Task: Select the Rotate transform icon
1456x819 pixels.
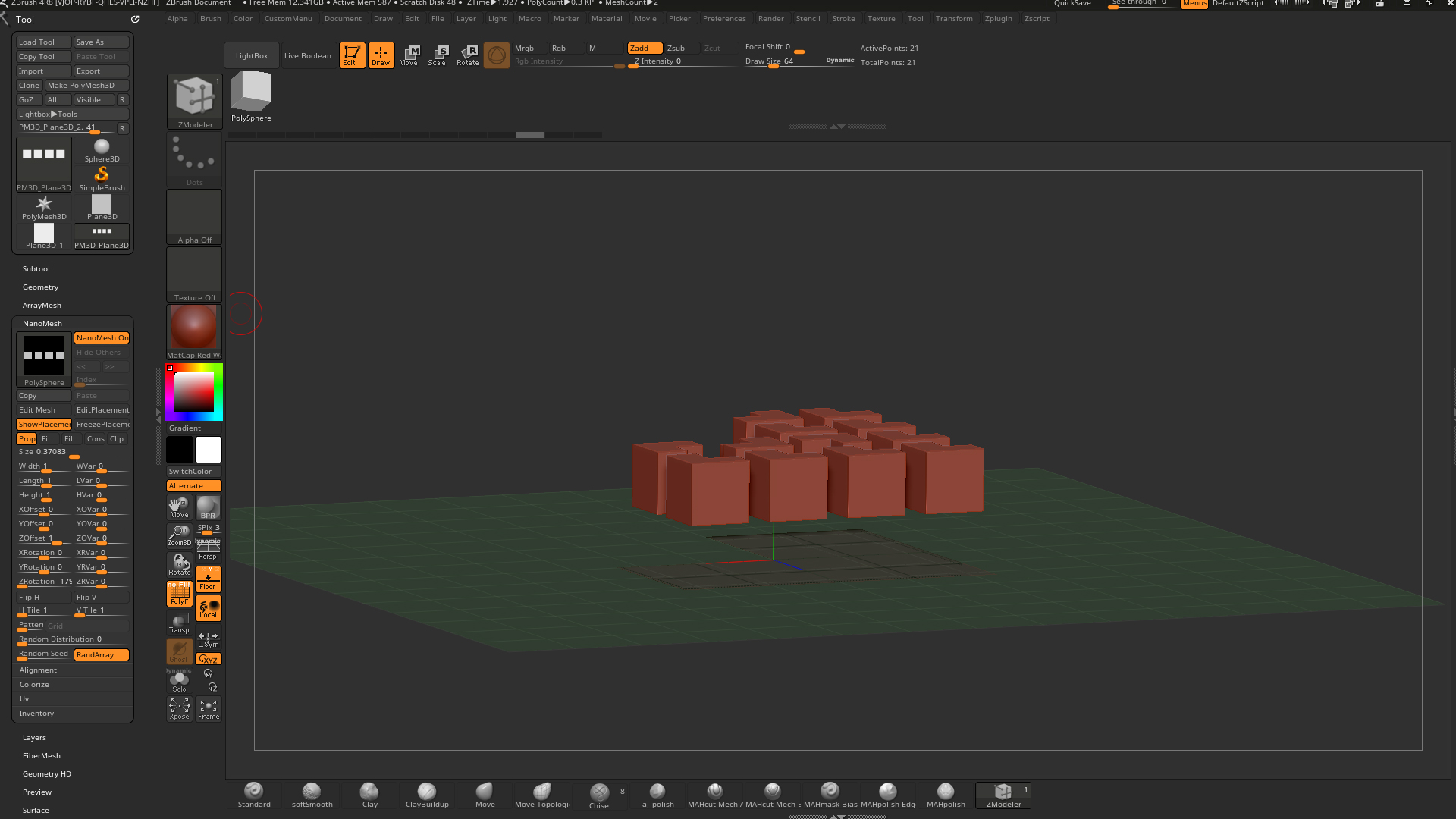Action: pos(468,55)
